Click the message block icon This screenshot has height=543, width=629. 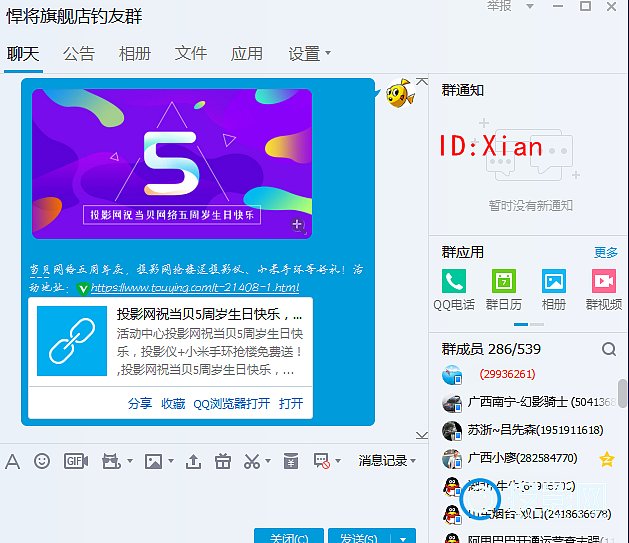point(322,461)
